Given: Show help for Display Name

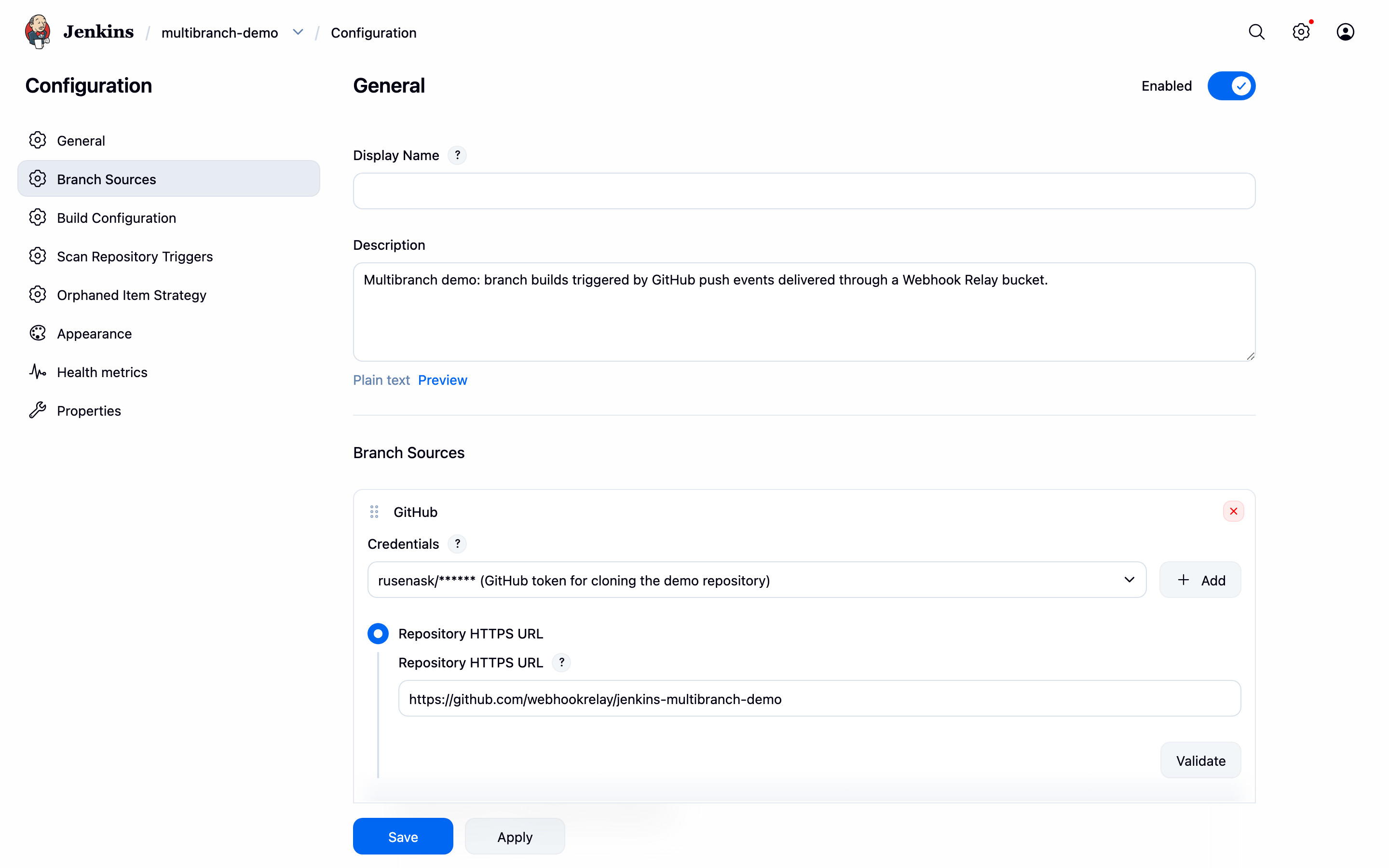Looking at the screenshot, I should click(x=457, y=155).
